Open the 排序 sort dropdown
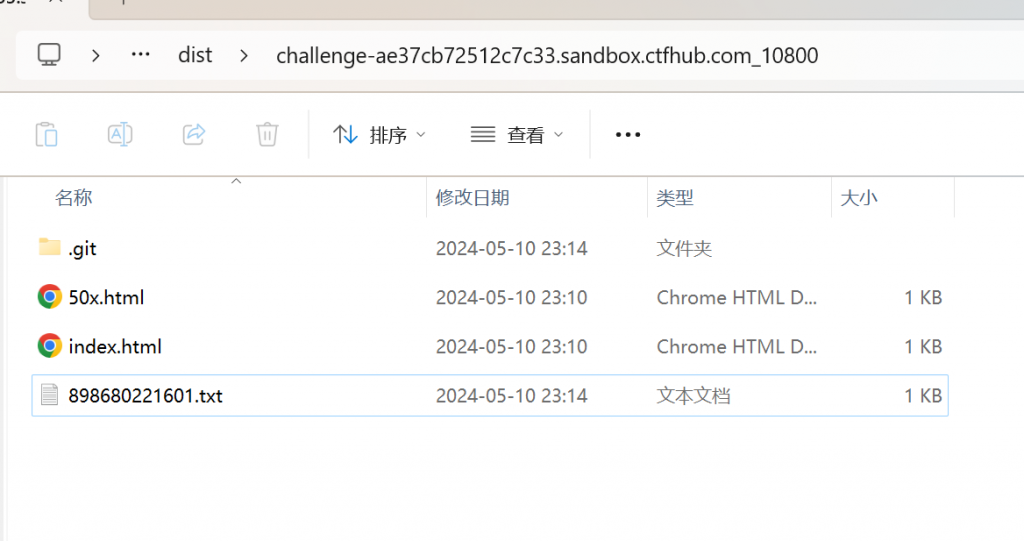 tap(379, 135)
